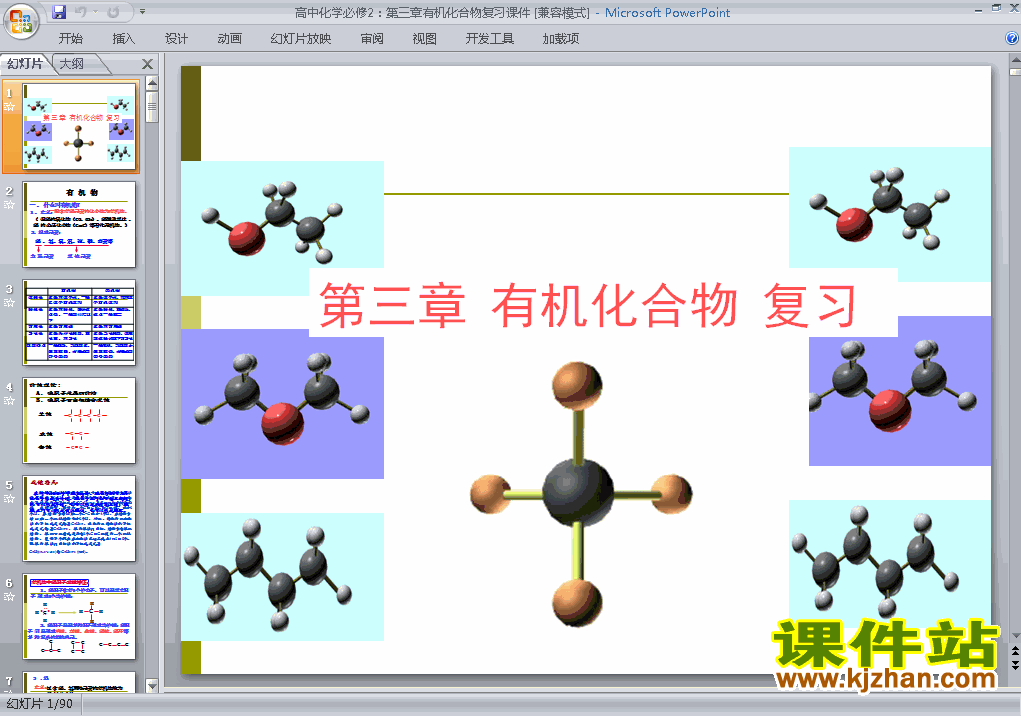Click the central methane molecule model image
This screenshot has height=716, width=1021.
click(x=580, y=493)
